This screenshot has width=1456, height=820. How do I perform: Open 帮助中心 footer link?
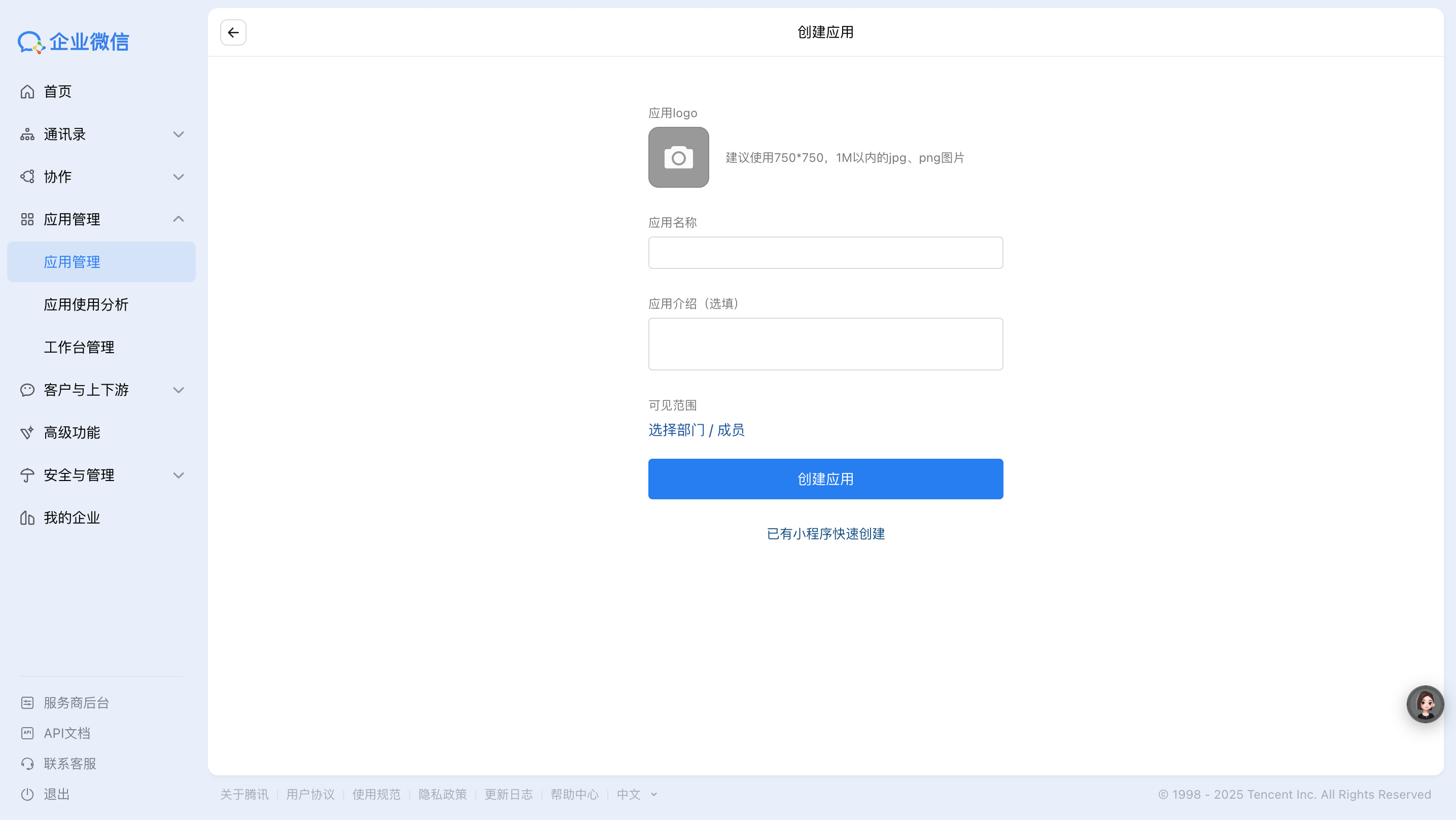[x=575, y=795]
